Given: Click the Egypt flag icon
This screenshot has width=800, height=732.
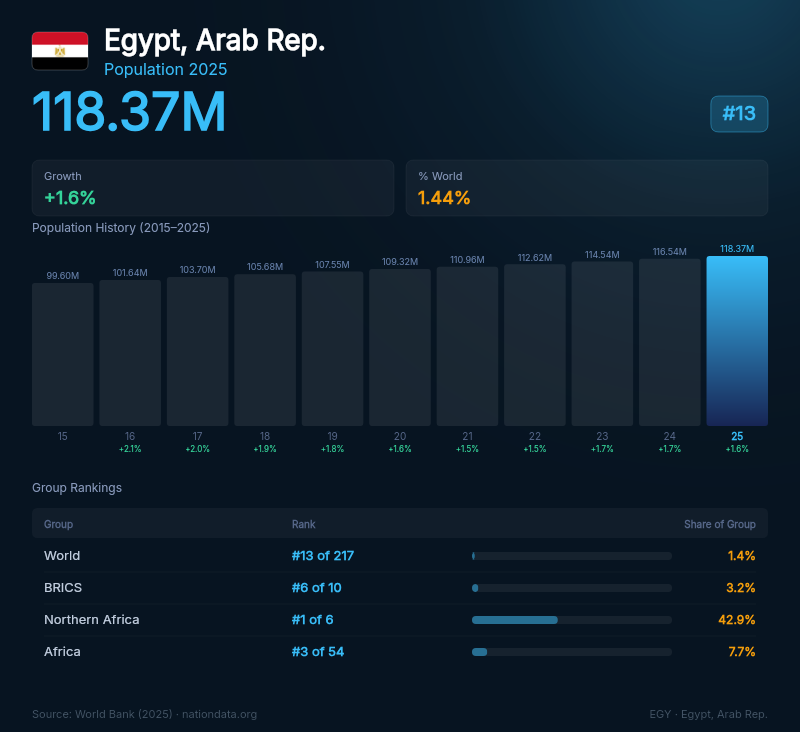Looking at the screenshot, I should pyautogui.click(x=60, y=51).
